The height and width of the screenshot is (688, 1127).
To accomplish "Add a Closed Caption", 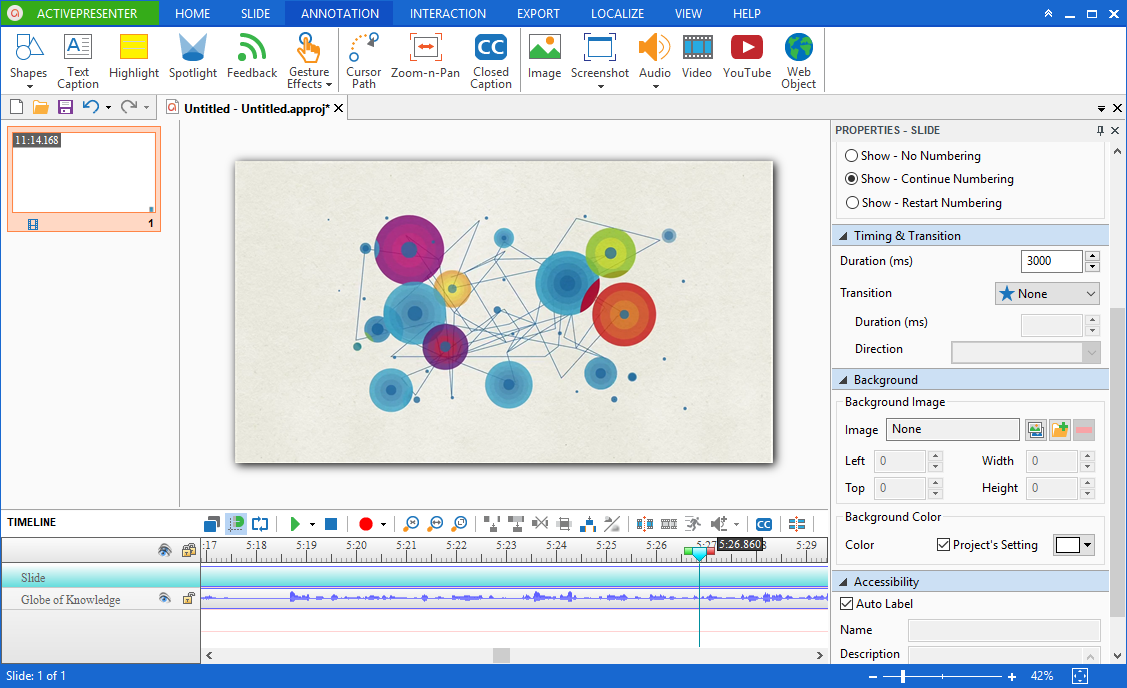I will click(x=491, y=60).
